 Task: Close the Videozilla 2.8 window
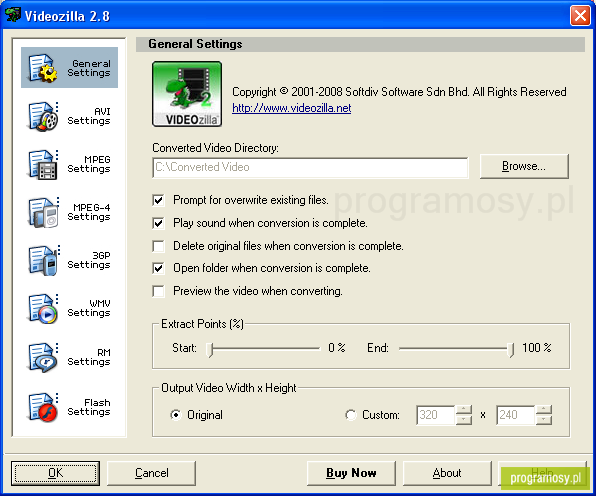[580, 16]
